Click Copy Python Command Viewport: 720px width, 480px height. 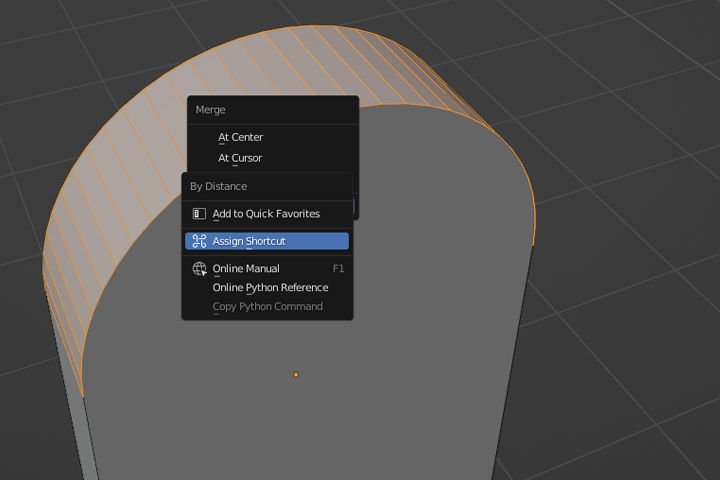pos(267,306)
